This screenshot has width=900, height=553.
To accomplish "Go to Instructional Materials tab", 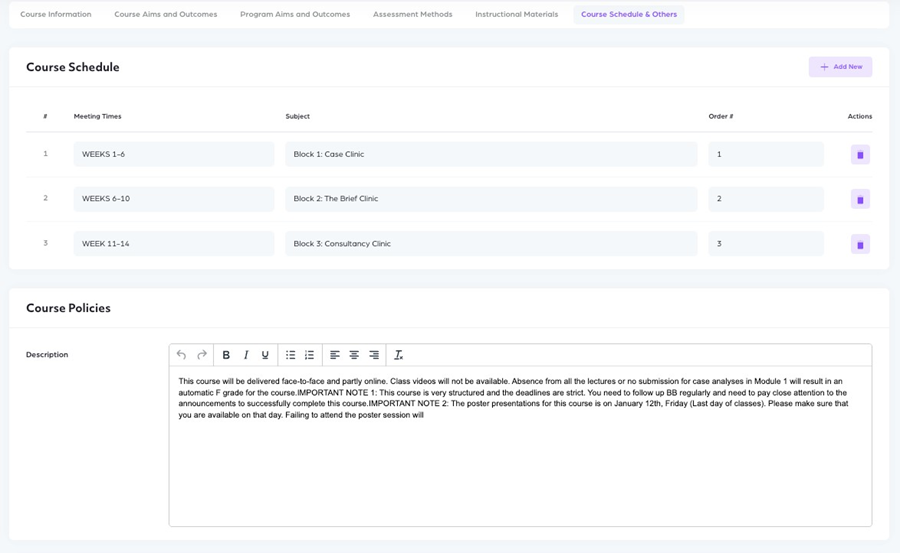I will click(516, 15).
